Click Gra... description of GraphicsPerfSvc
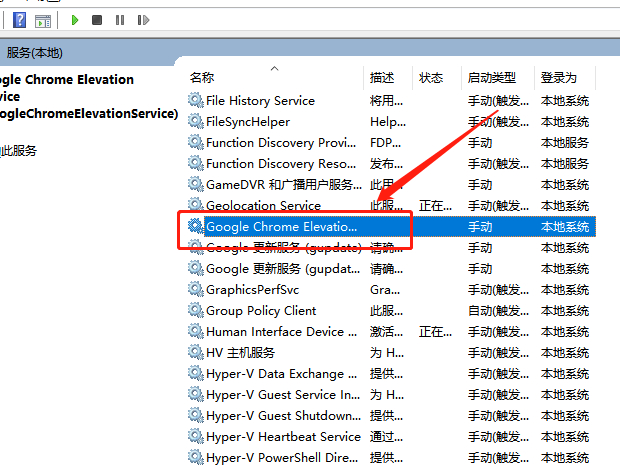Image resolution: width=620 pixels, height=465 pixels. tap(385, 290)
